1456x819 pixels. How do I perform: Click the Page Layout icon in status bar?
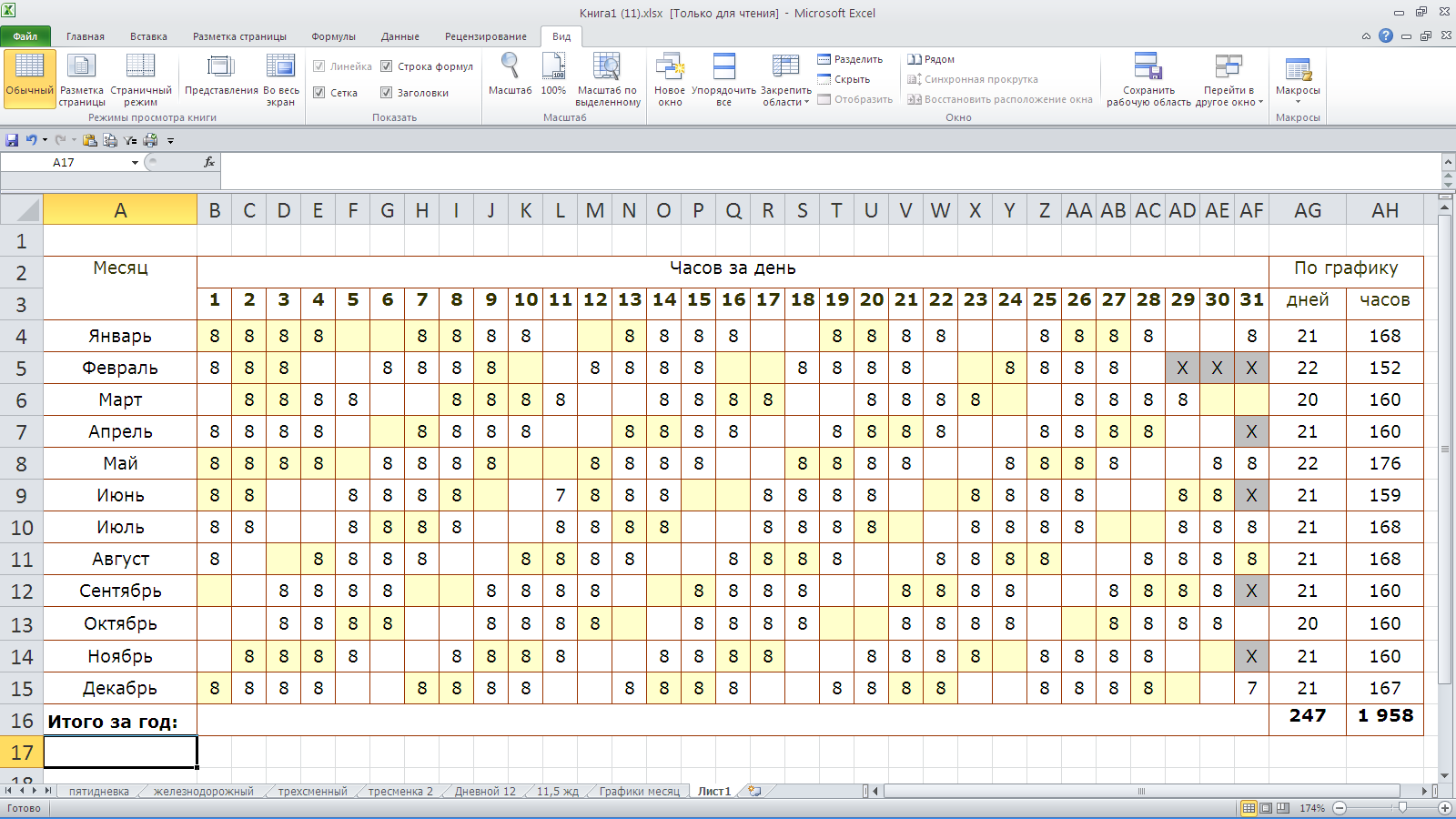coord(1266,808)
